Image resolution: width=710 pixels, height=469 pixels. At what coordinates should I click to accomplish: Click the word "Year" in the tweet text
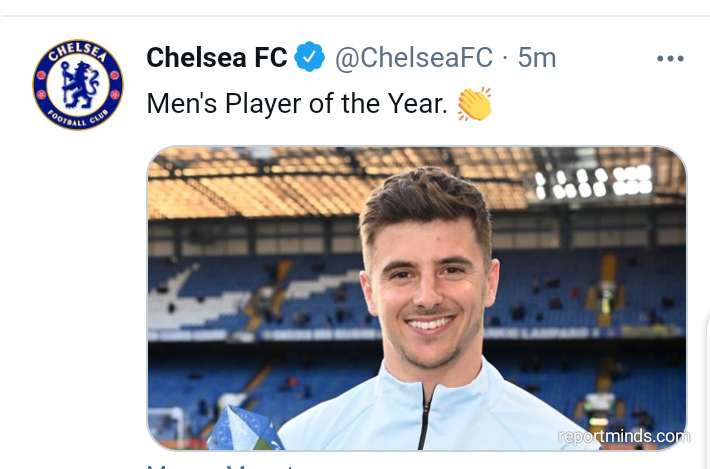(408, 103)
